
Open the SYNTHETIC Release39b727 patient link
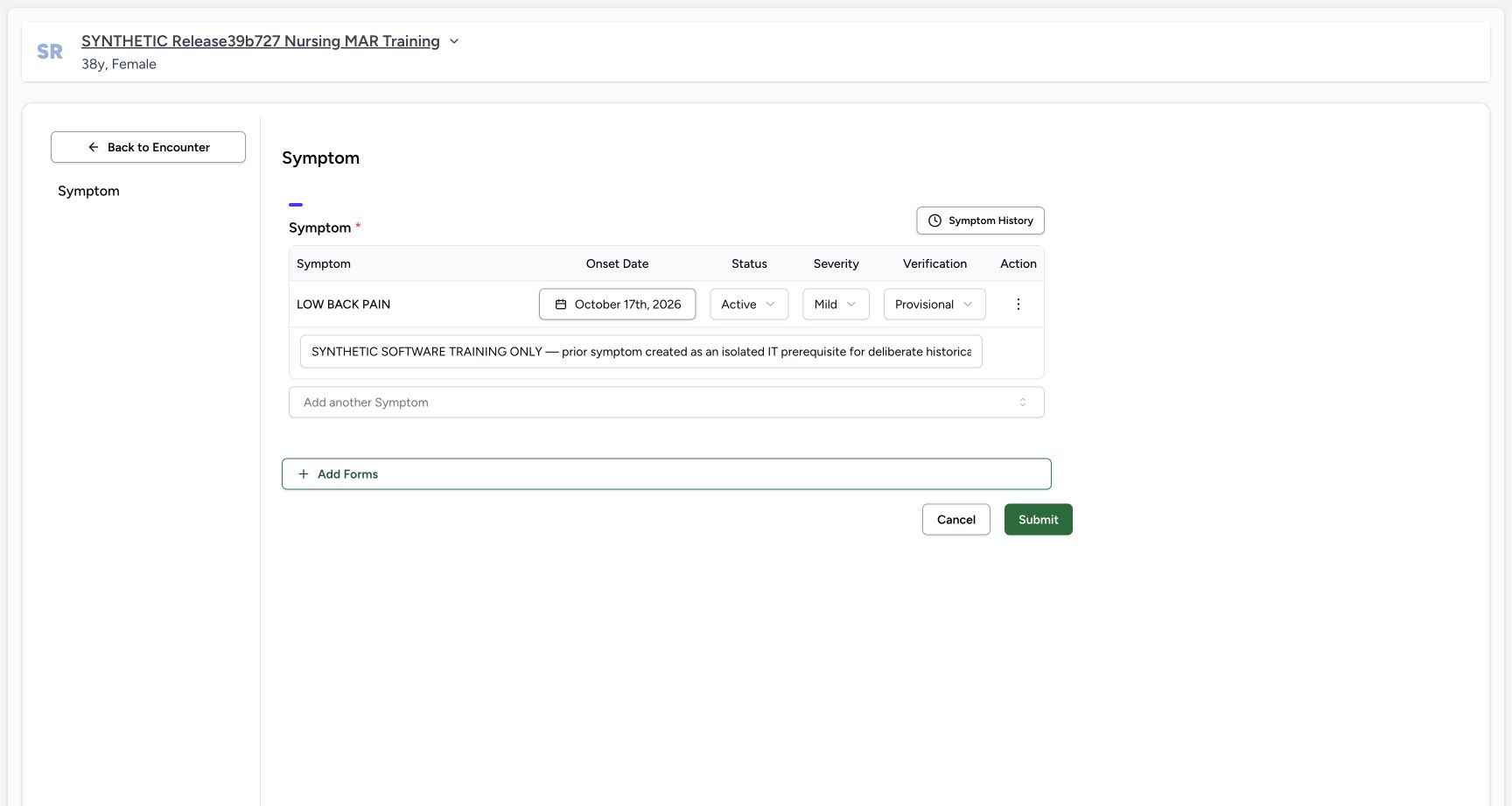pos(261,41)
